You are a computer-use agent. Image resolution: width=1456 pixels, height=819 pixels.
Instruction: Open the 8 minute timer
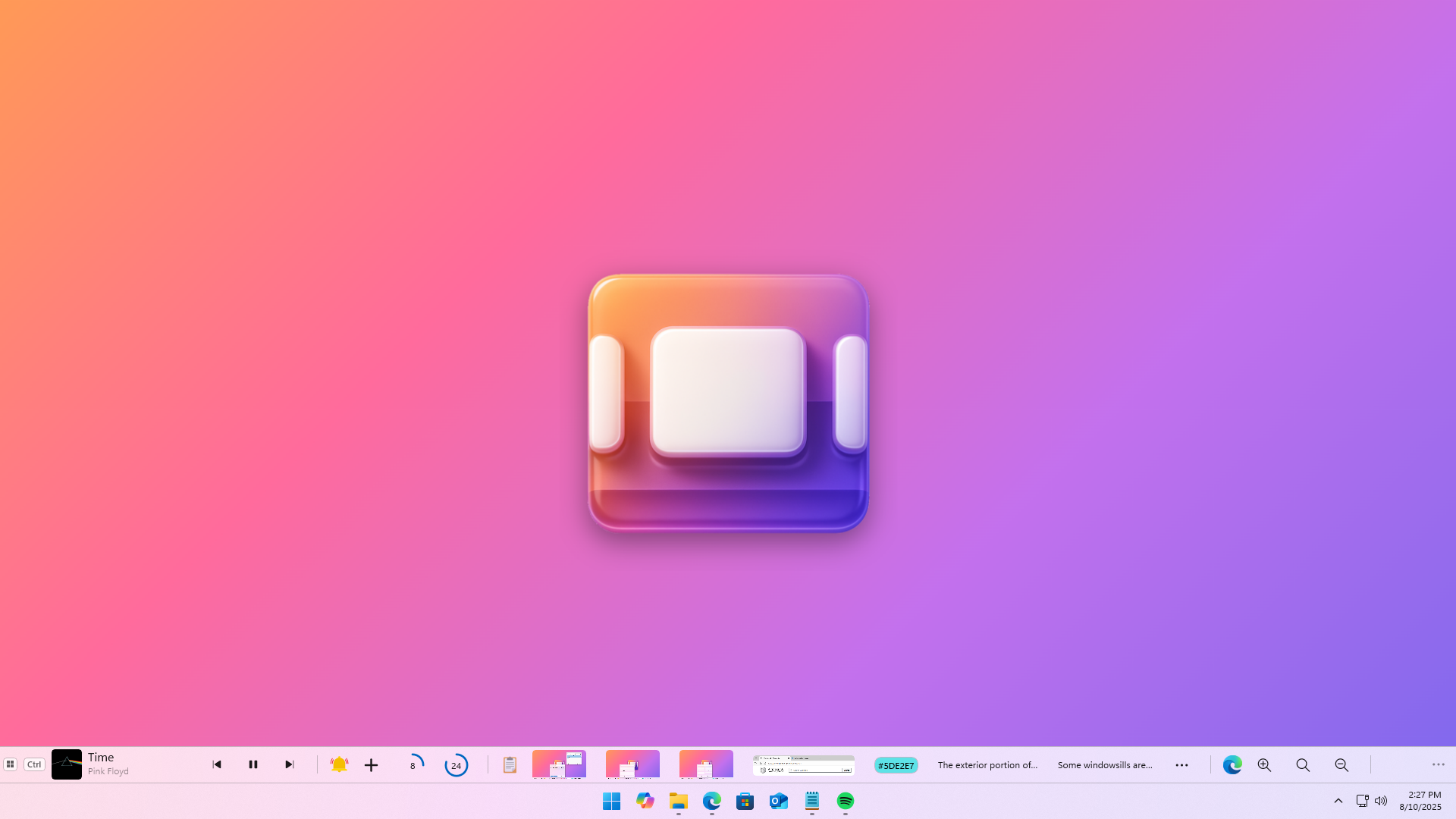414,764
